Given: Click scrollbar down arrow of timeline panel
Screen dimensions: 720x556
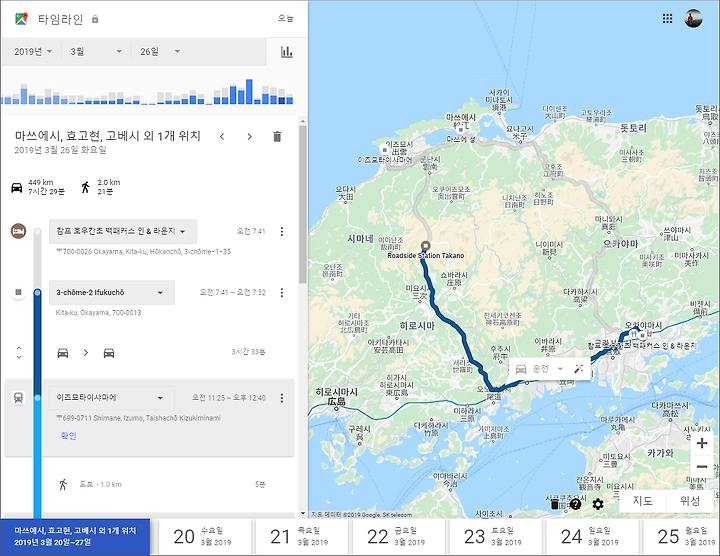Looking at the screenshot, I should 303,513.
